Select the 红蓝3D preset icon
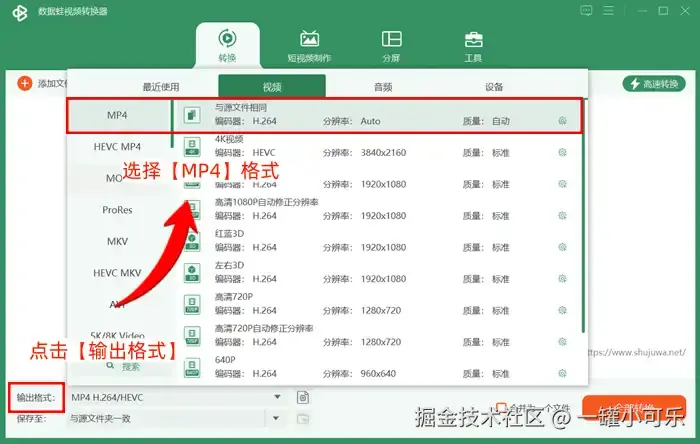Screen dimensions: 700x444 [x=192, y=241]
